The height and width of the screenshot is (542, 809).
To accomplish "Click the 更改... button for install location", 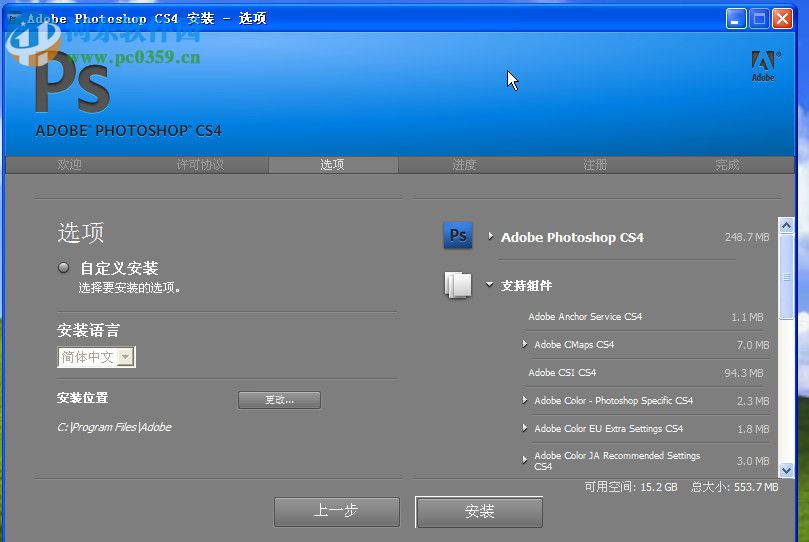I will coord(279,400).
